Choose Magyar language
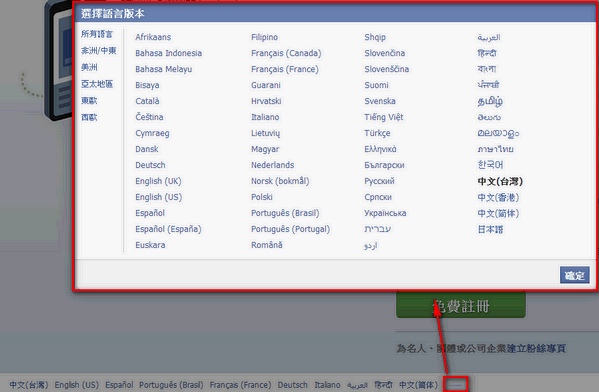Viewport: 599px width, 392px height. click(265, 149)
